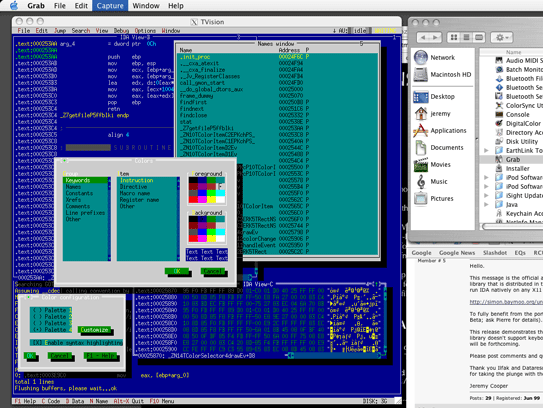Select Palette 4 radio button
Viewport: 543px width, 408px height.
pyautogui.click(x=51, y=330)
